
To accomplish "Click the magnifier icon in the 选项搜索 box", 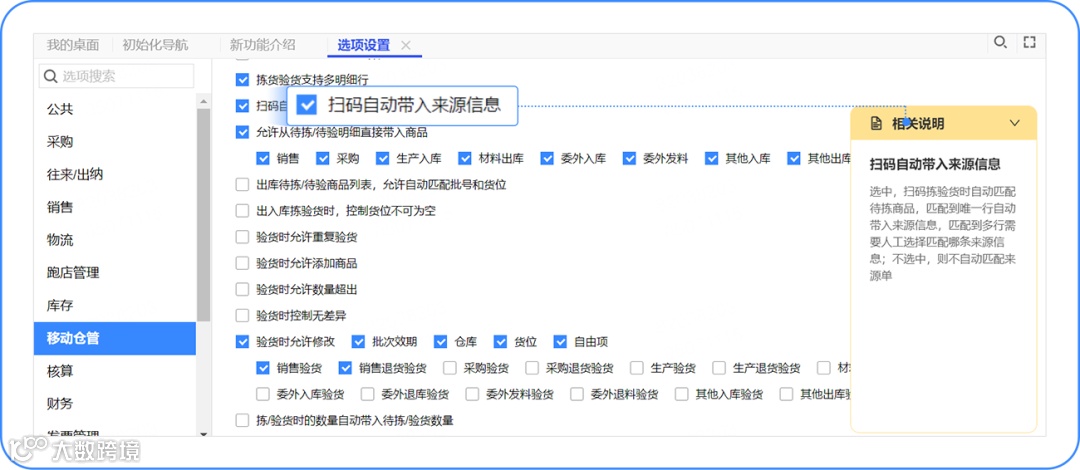I will [50, 76].
